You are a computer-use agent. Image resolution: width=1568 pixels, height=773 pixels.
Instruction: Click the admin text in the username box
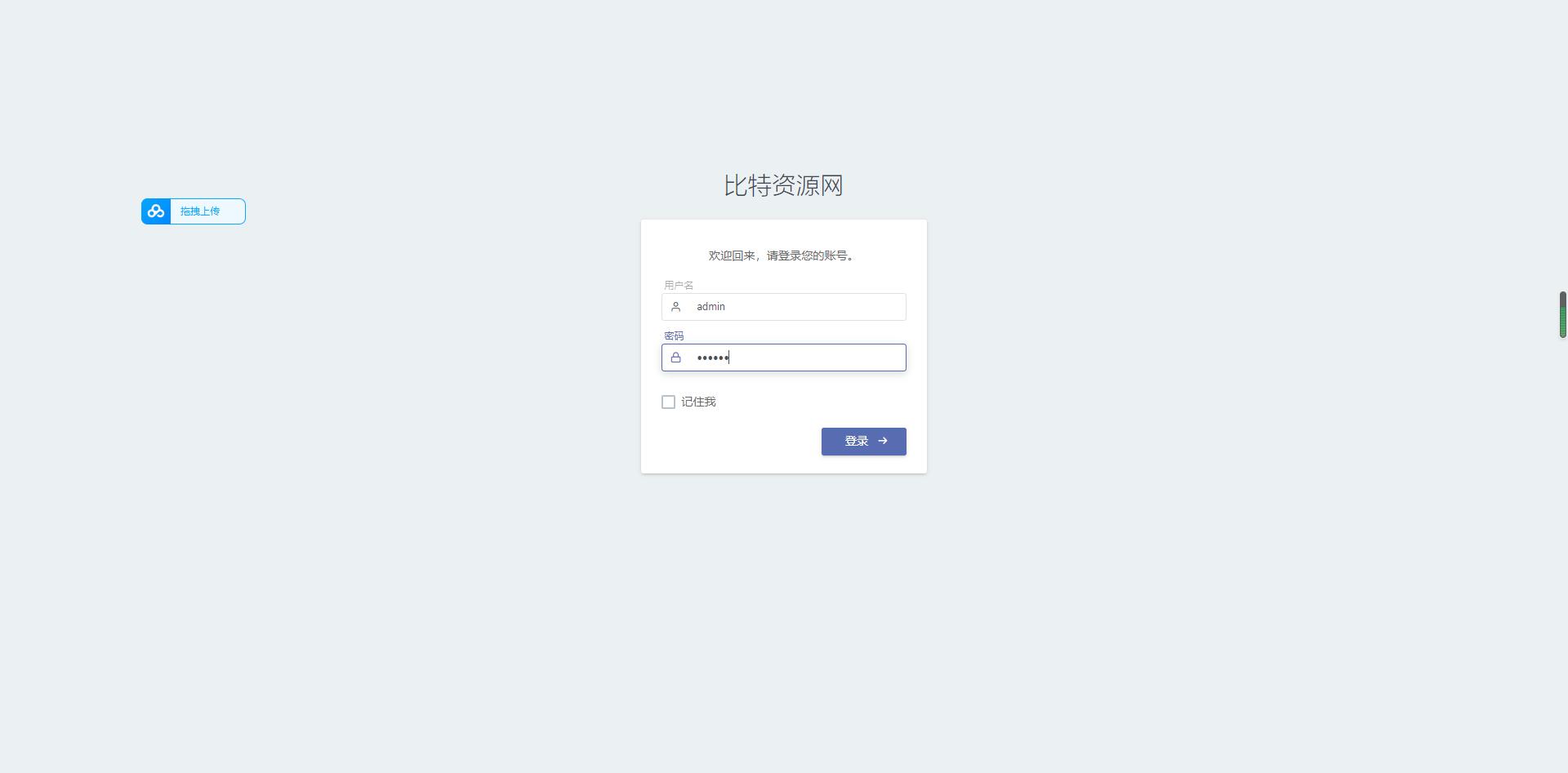pos(710,307)
